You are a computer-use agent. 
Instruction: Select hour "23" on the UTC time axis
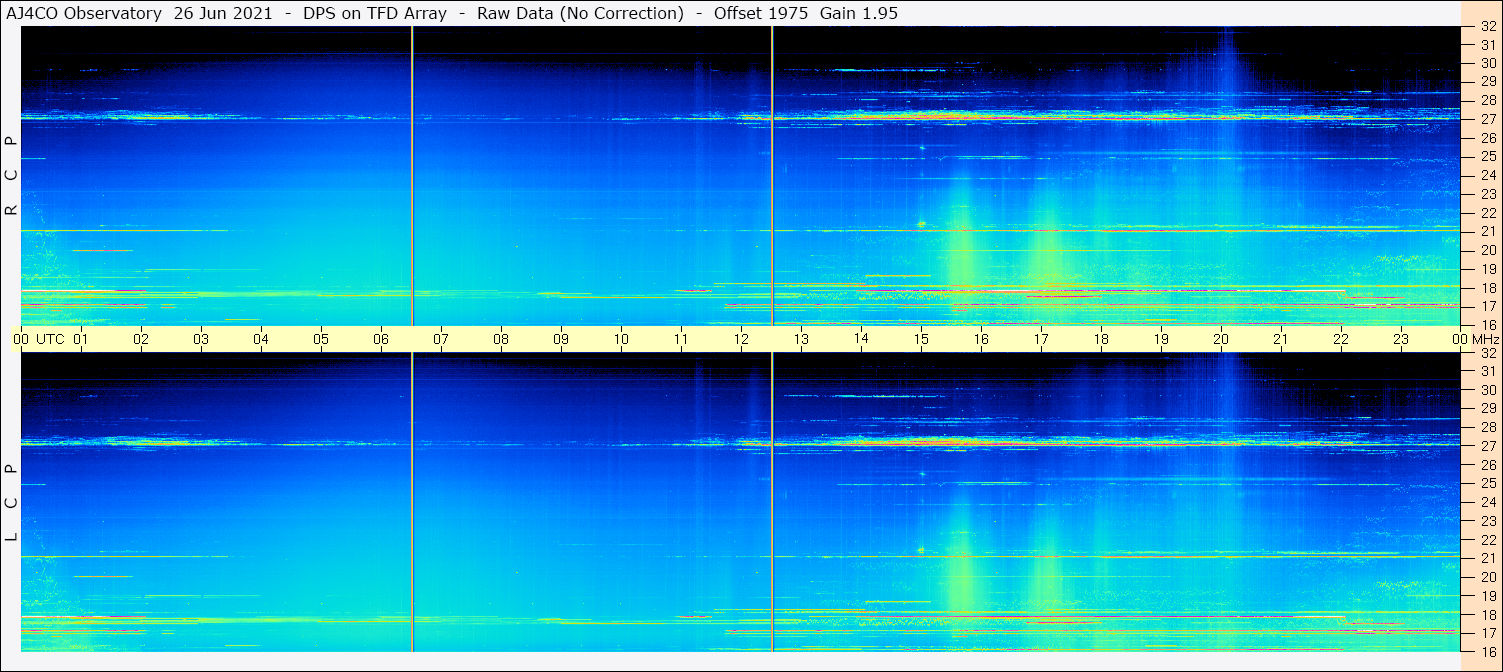click(1401, 339)
